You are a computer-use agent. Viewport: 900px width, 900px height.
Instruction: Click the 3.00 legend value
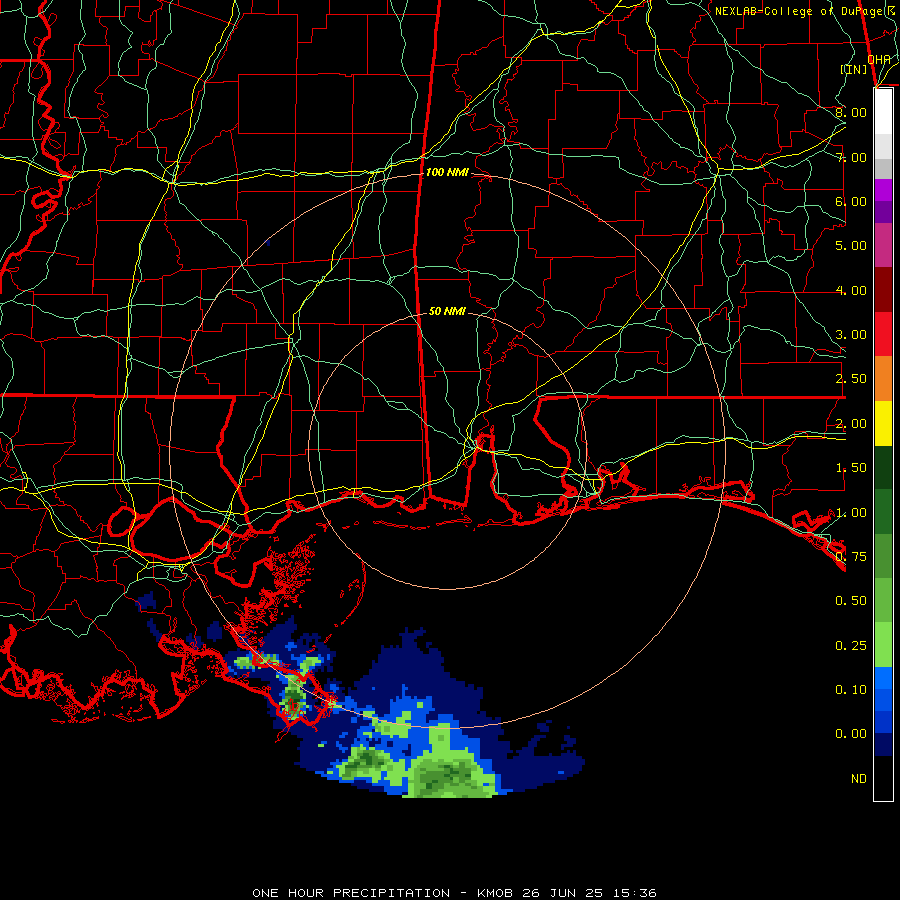[851, 335]
